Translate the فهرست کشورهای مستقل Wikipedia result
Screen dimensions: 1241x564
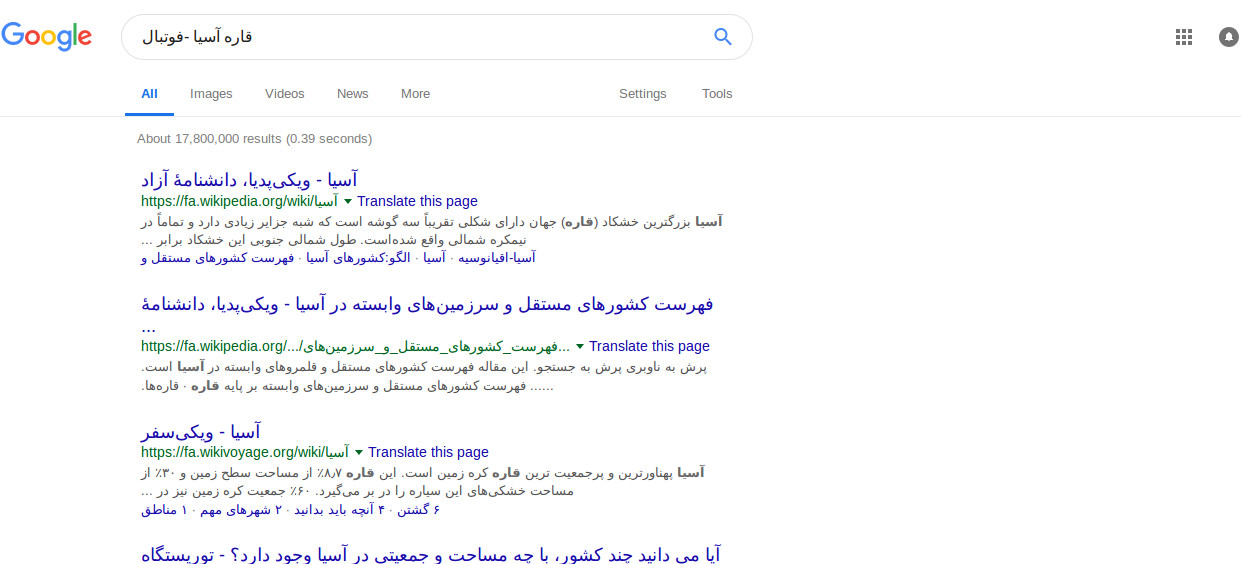pyautogui.click(x=649, y=346)
